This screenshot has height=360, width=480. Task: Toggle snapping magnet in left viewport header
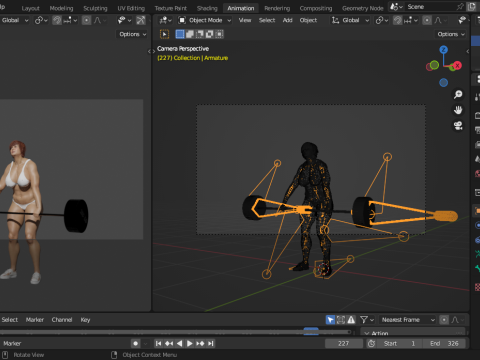(57, 20)
